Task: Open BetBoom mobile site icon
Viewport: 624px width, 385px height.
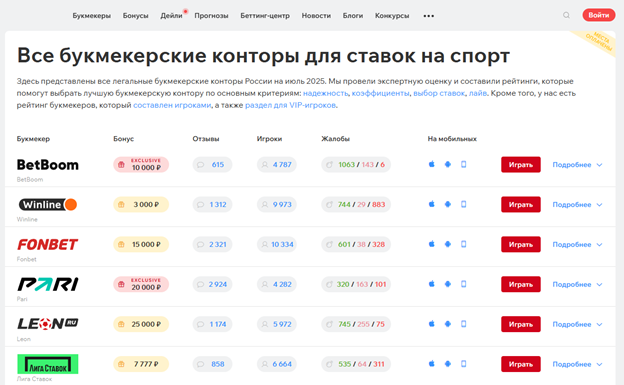Action: [x=464, y=164]
